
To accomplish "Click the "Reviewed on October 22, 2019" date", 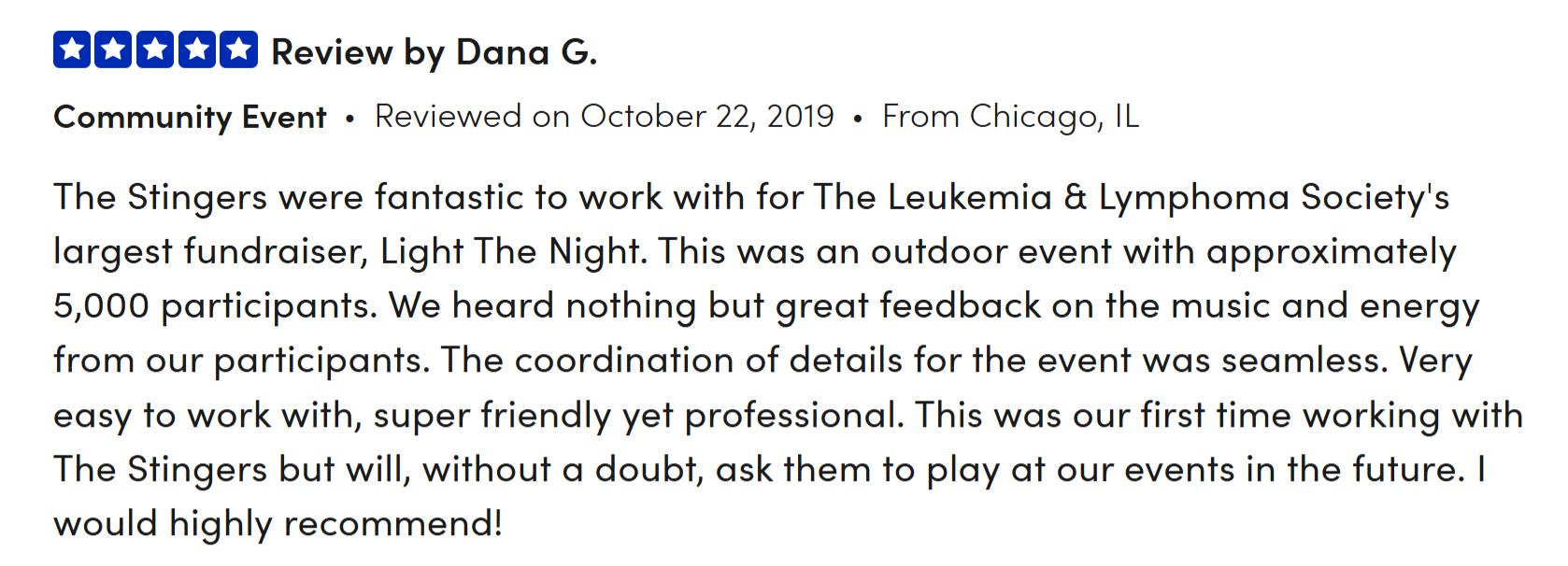I will point(604,117).
